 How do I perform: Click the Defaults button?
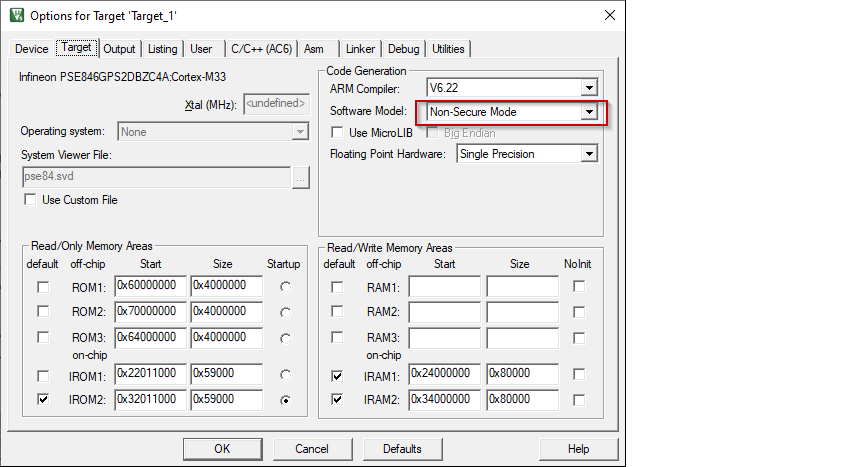coord(402,449)
